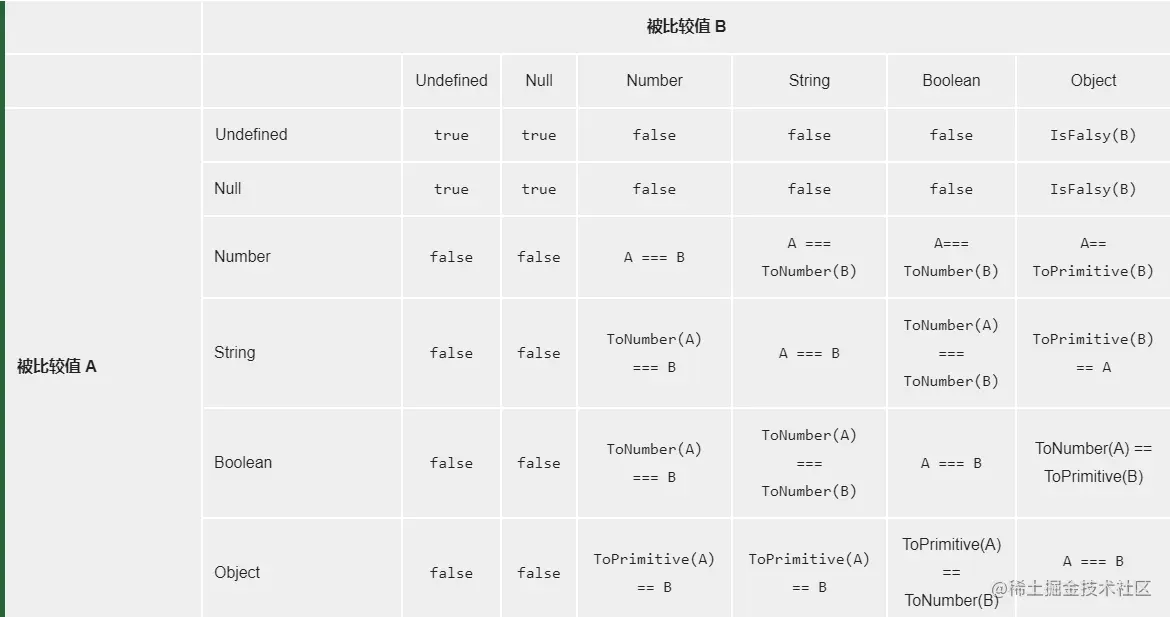
Task: Click A == ToPrimitive(B) cell in Number row
Action: 1093,257
